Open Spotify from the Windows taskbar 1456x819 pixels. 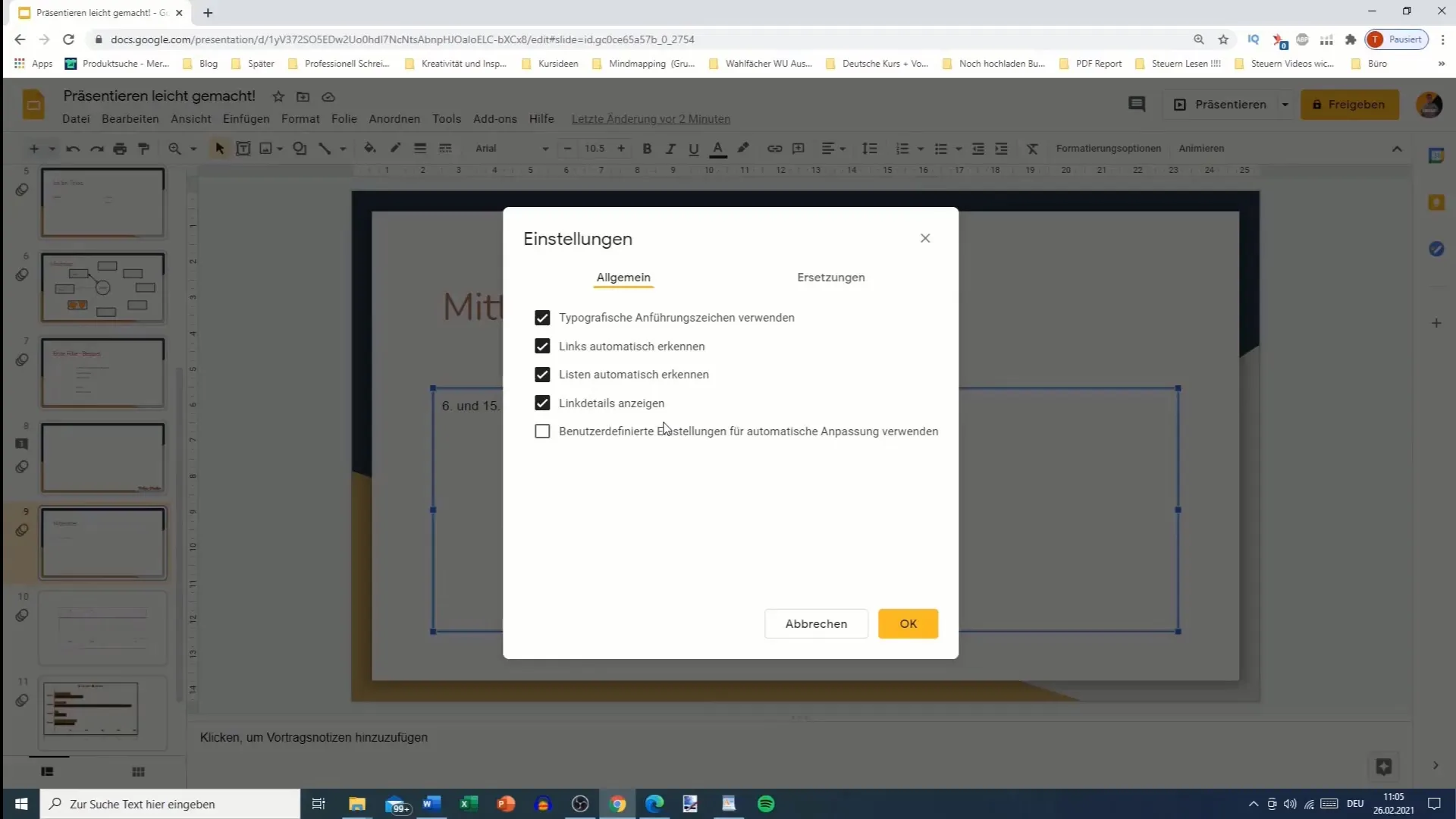(x=766, y=804)
